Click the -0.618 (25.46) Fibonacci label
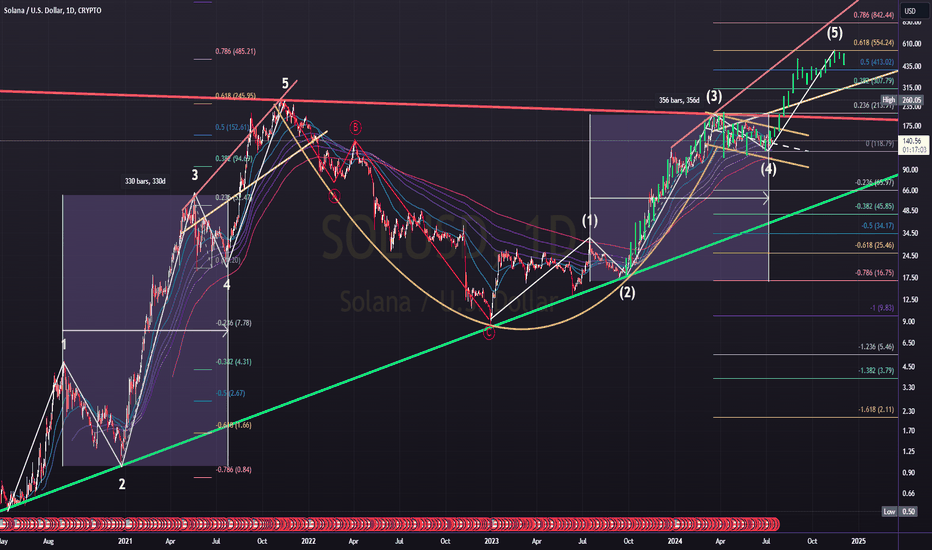The image size is (932, 550). click(874, 245)
